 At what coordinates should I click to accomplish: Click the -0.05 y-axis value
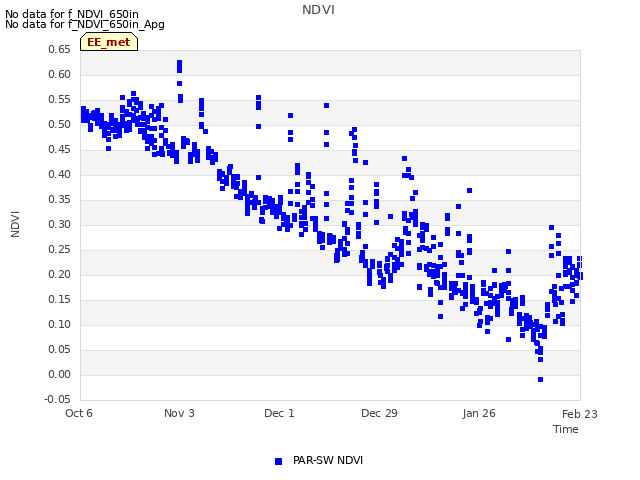[58, 399]
